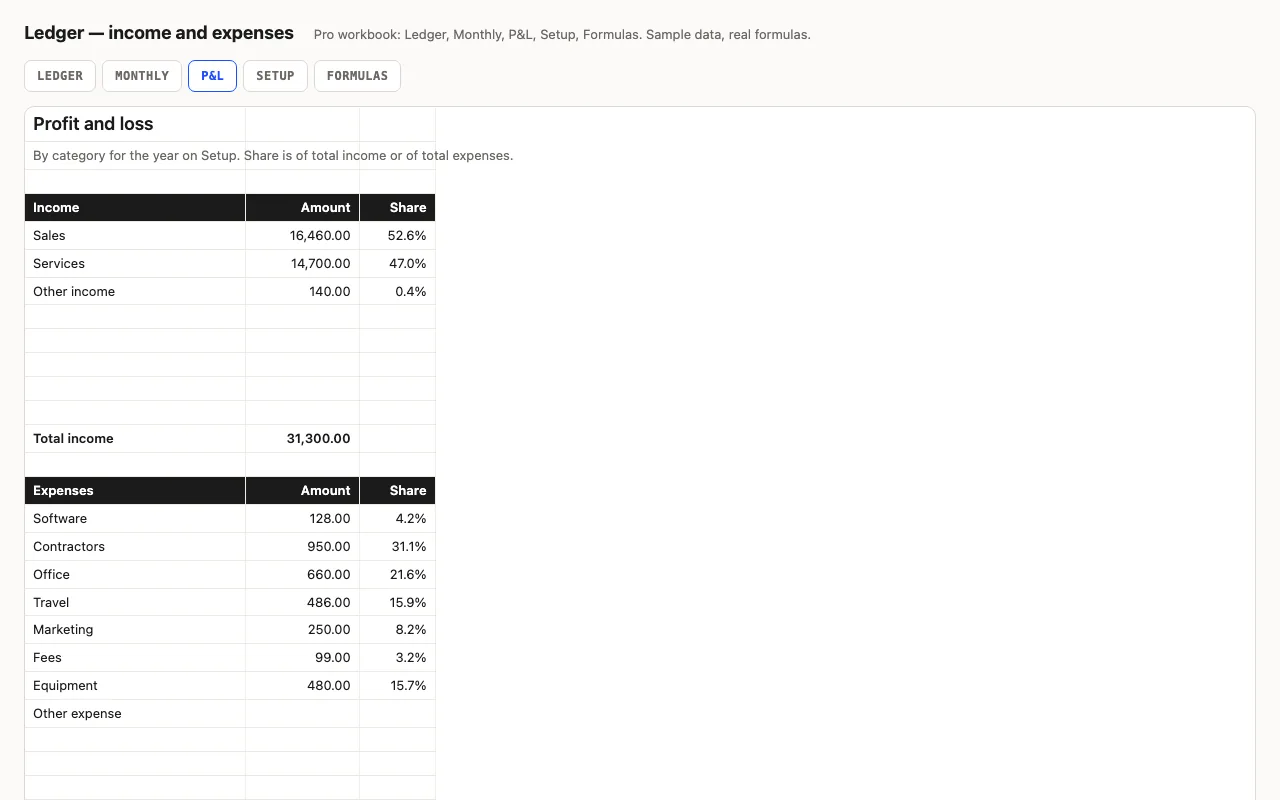Click the Fees amount 99.00
The width and height of the screenshot is (1280, 800).
point(302,658)
